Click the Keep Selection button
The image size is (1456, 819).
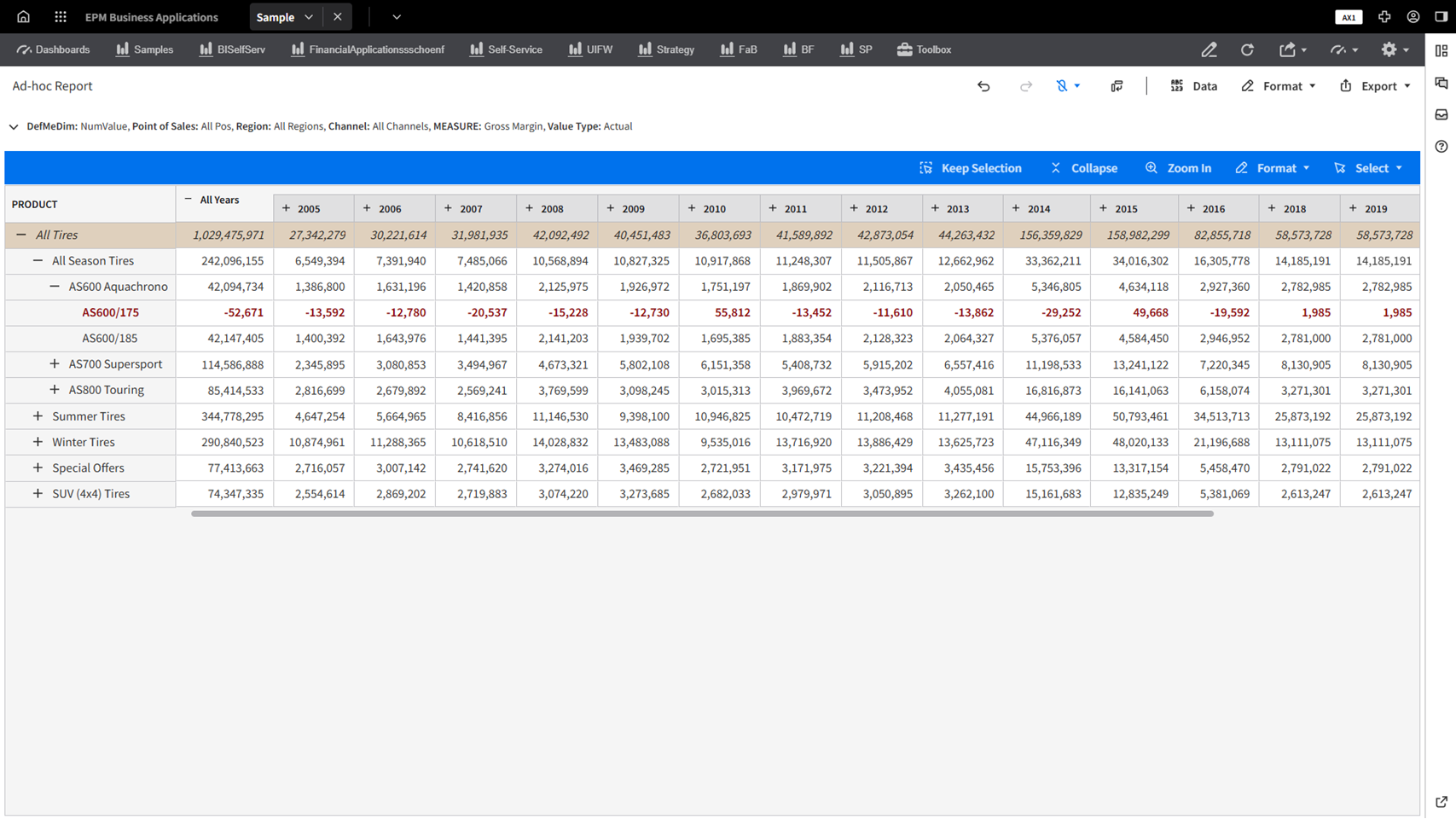(971, 168)
